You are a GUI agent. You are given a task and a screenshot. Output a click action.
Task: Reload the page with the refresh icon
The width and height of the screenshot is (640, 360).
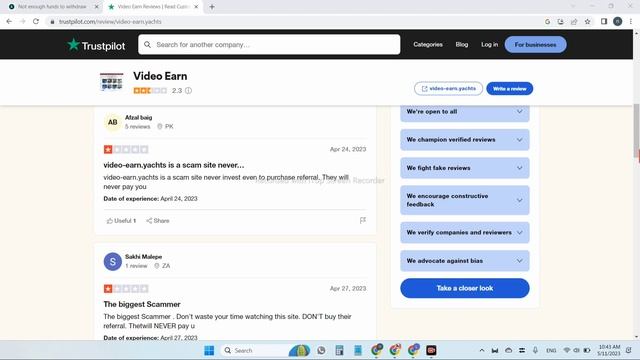(x=36, y=22)
